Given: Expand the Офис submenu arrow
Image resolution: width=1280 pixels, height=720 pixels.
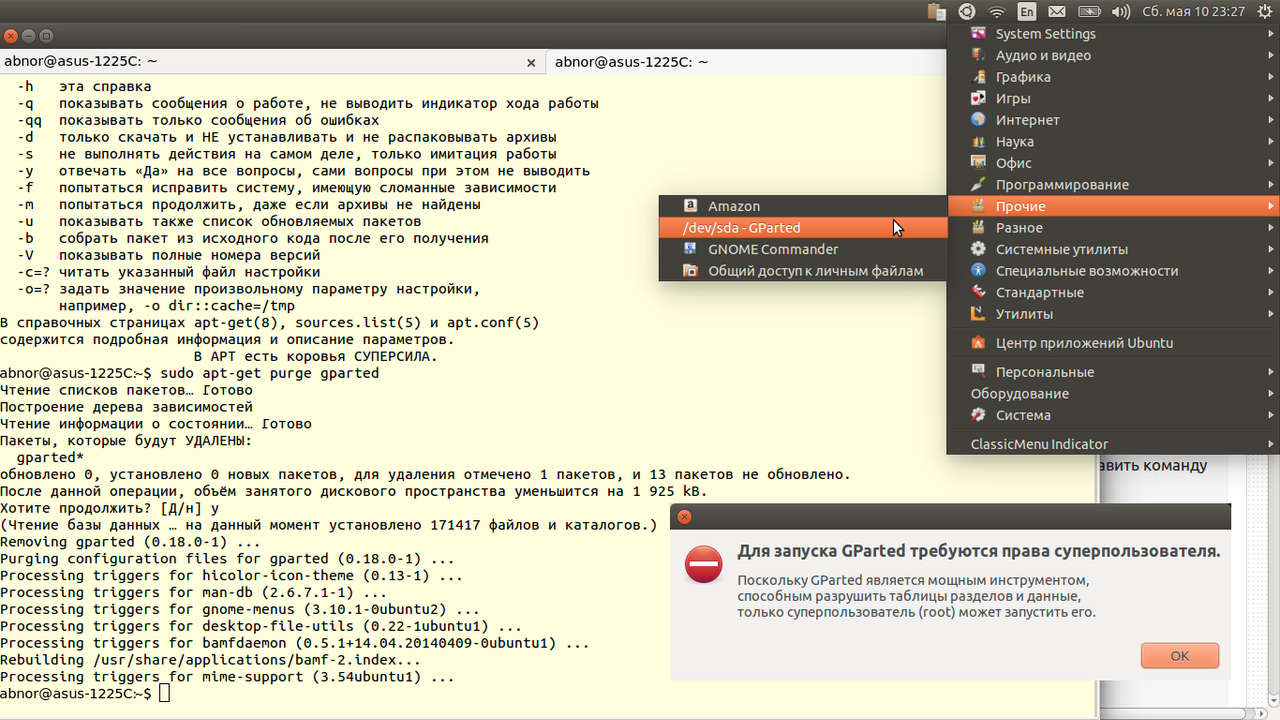Looking at the screenshot, I should point(1271,163).
